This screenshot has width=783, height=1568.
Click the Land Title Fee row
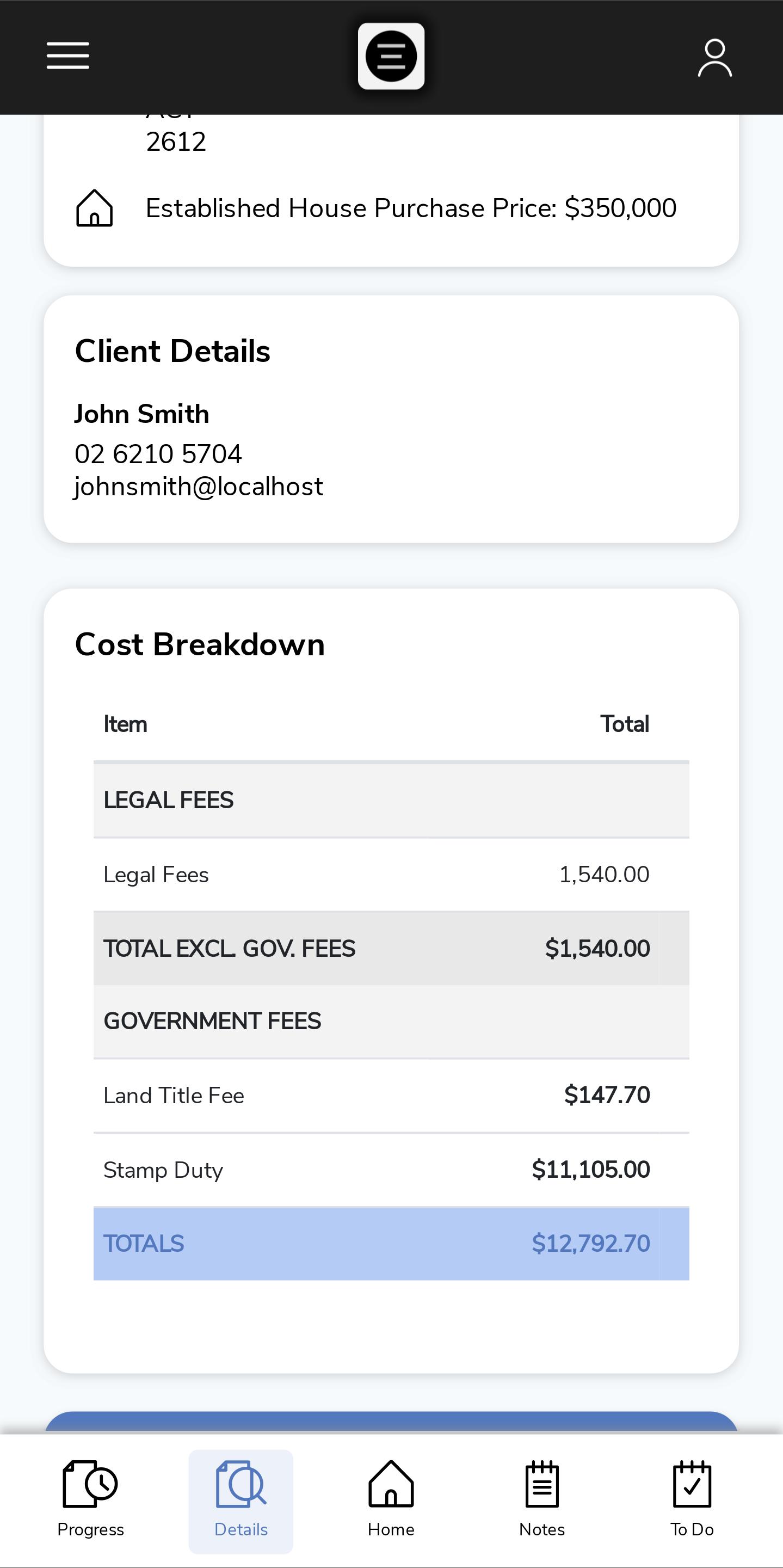point(391,1096)
